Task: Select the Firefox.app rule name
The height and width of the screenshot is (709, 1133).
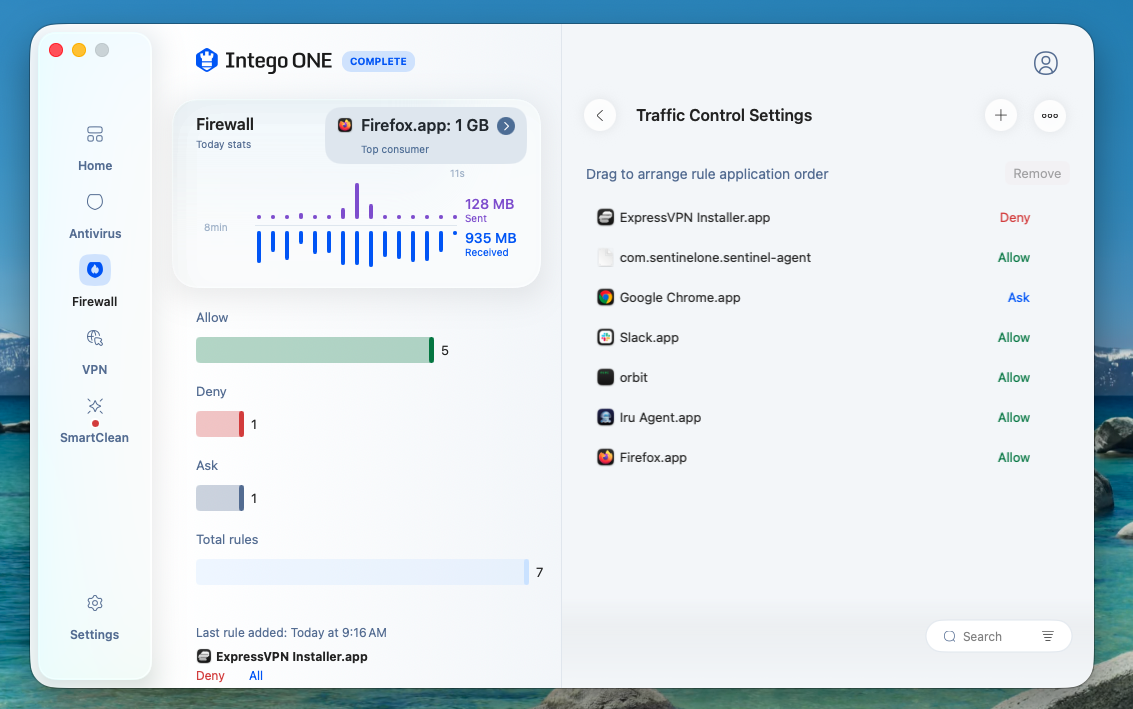Action: (x=652, y=457)
